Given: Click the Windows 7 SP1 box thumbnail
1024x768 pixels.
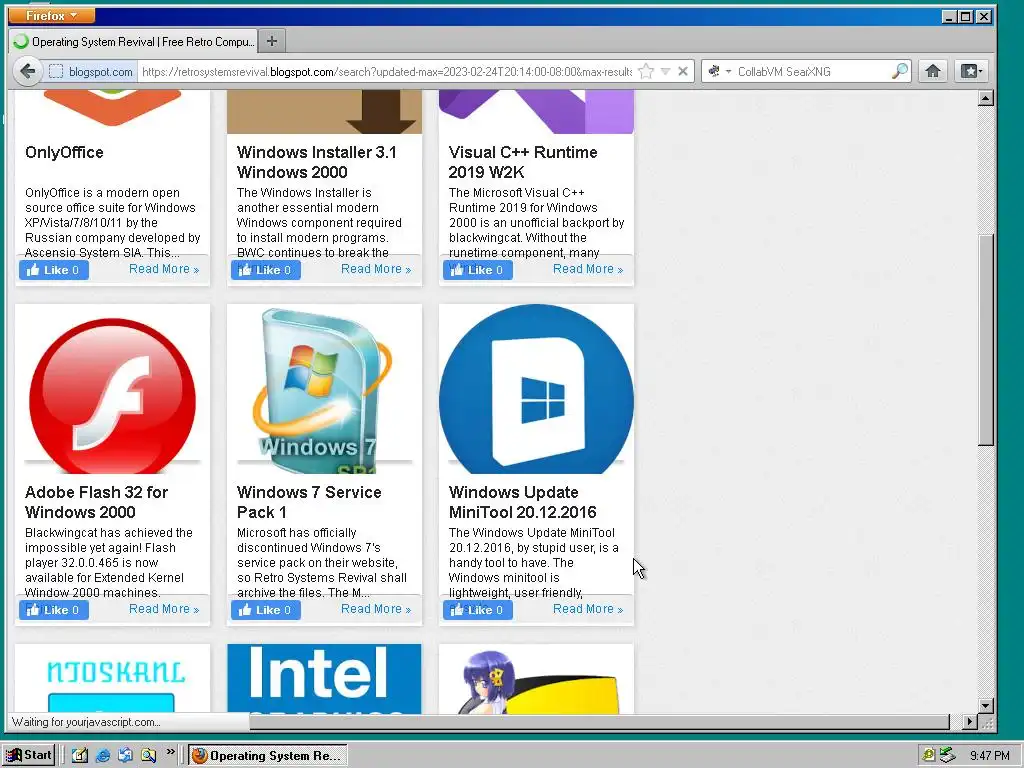Looking at the screenshot, I should (324, 390).
